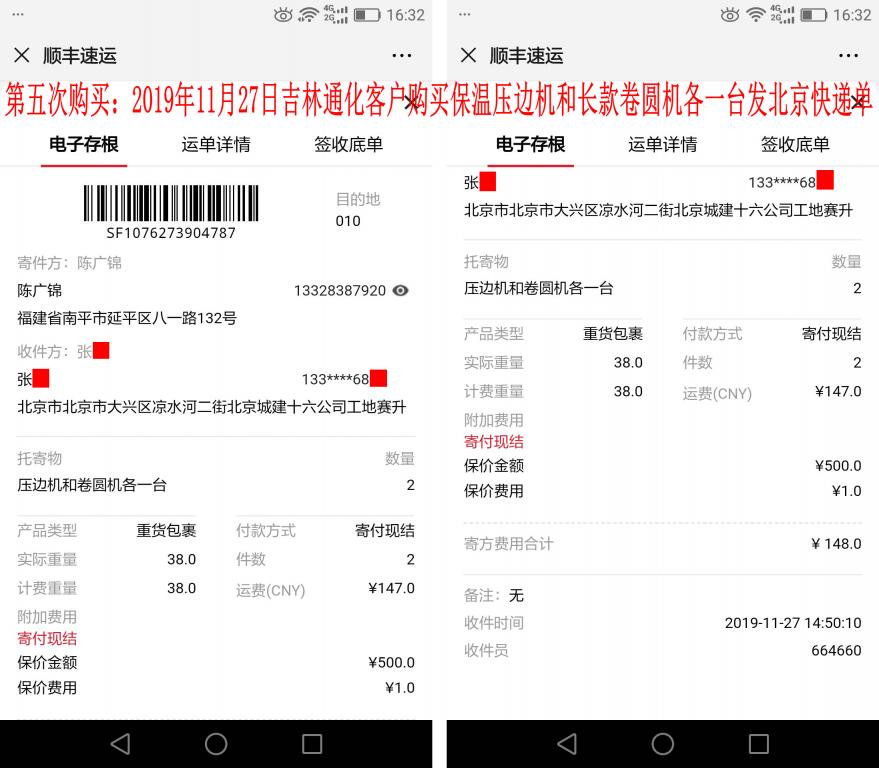Viewport: 879px width, 768px height.
Task: Tap the Android back triangle button
Action: 120,744
